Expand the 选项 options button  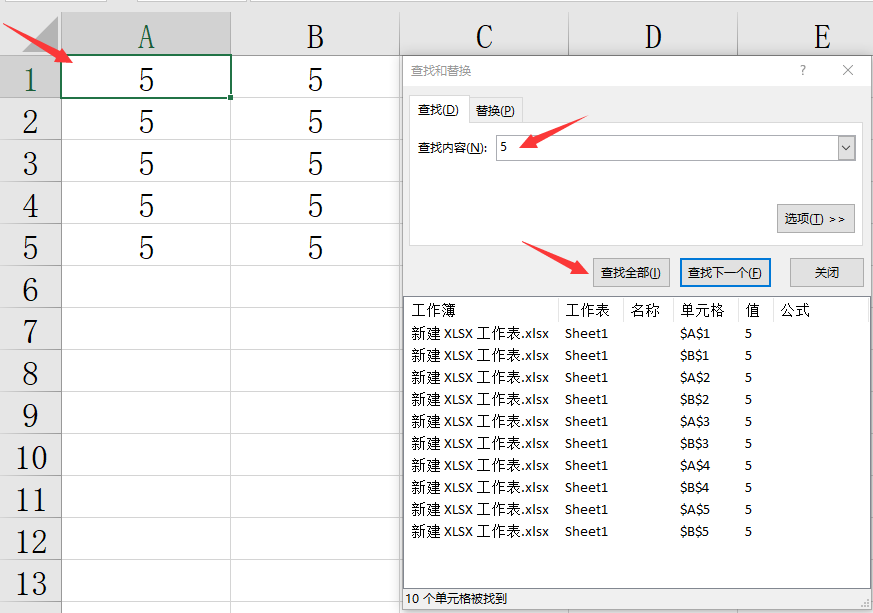pos(815,219)
